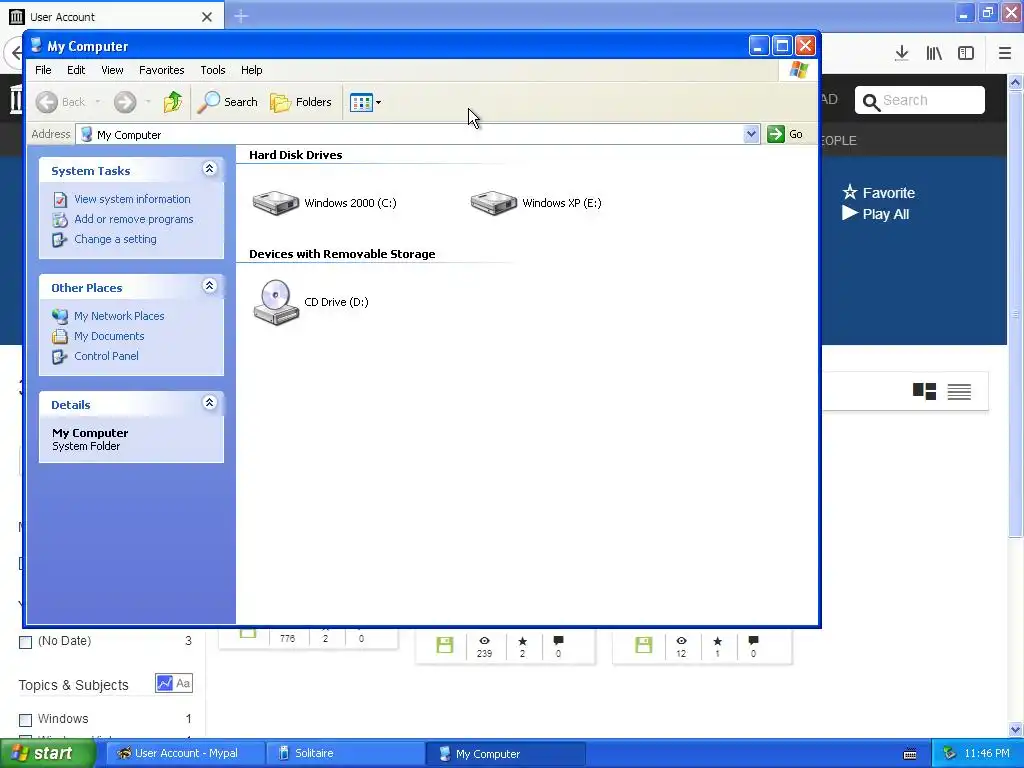Toggle the browser sidebar icon
The image size is (1024, 768).
coord(966,53)
